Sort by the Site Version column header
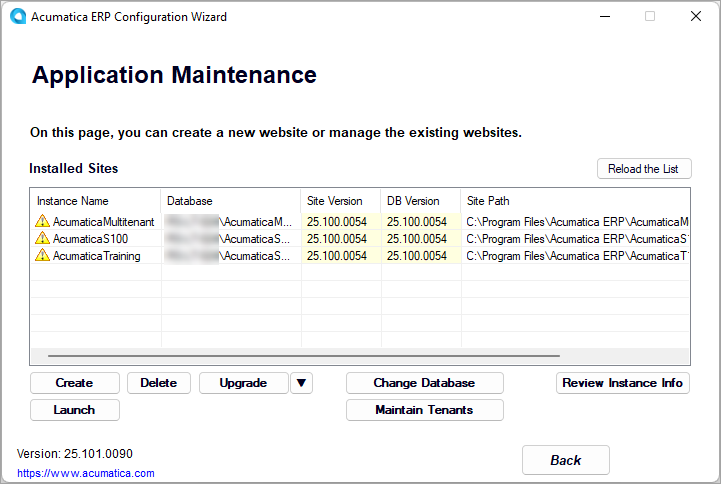 pos(340,201)
